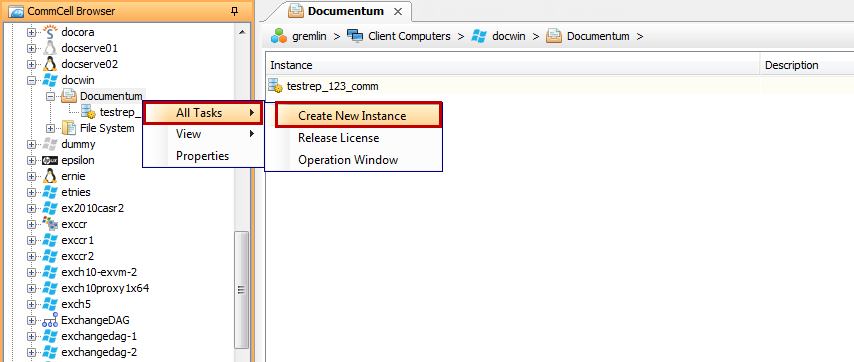Viewport: 854px width, 362px height.
Task: Click the Client Computers breadcrumb icon
Action: tap(355, 36)
